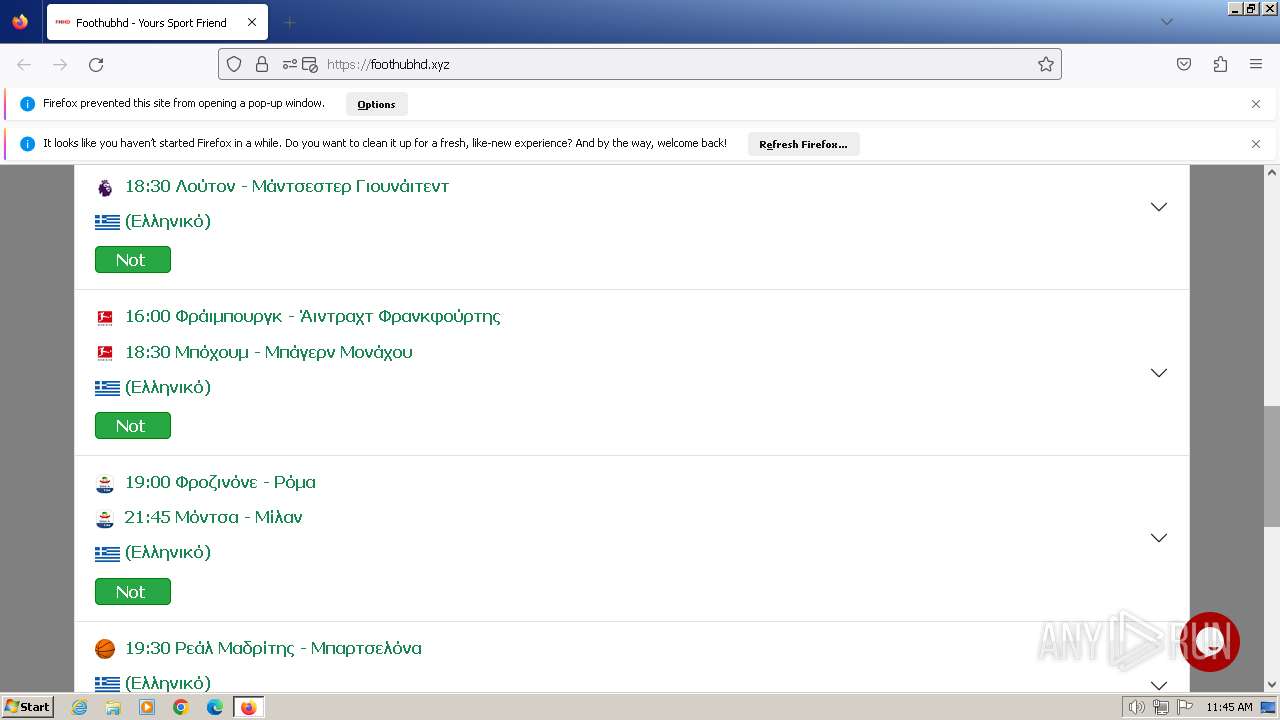Click the Bundesliga logo beside Freiburg match
This screenshot has width=1280, height=720.
pos(105,318)
